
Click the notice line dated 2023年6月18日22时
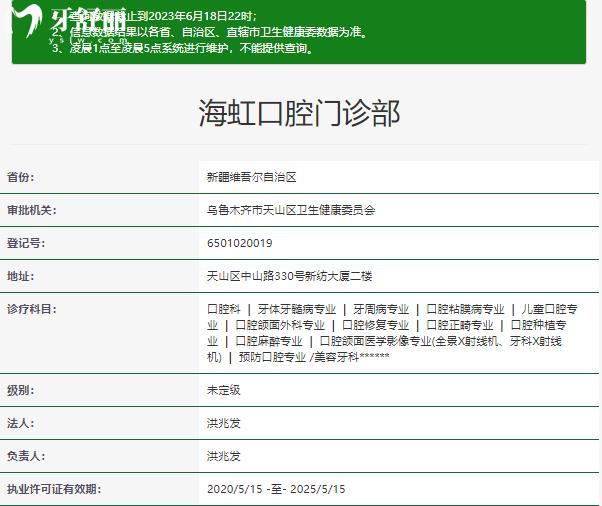154,16
